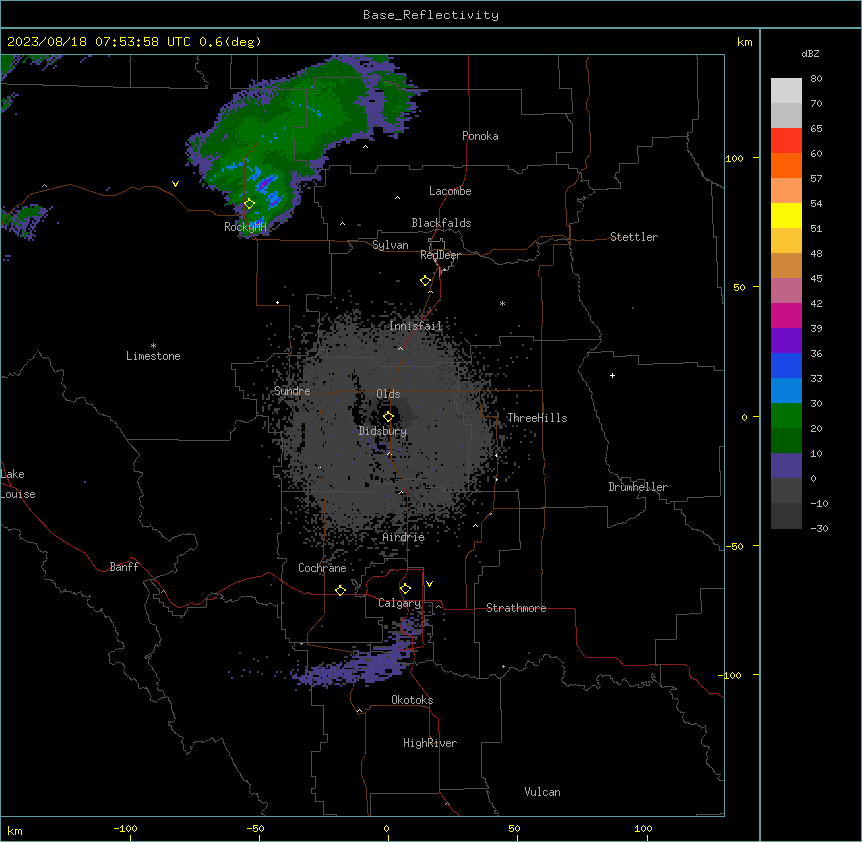The height and width of the screenshot is (842, 862).
Task: Click the Sundre town label
Action: (x=292, y=391)
